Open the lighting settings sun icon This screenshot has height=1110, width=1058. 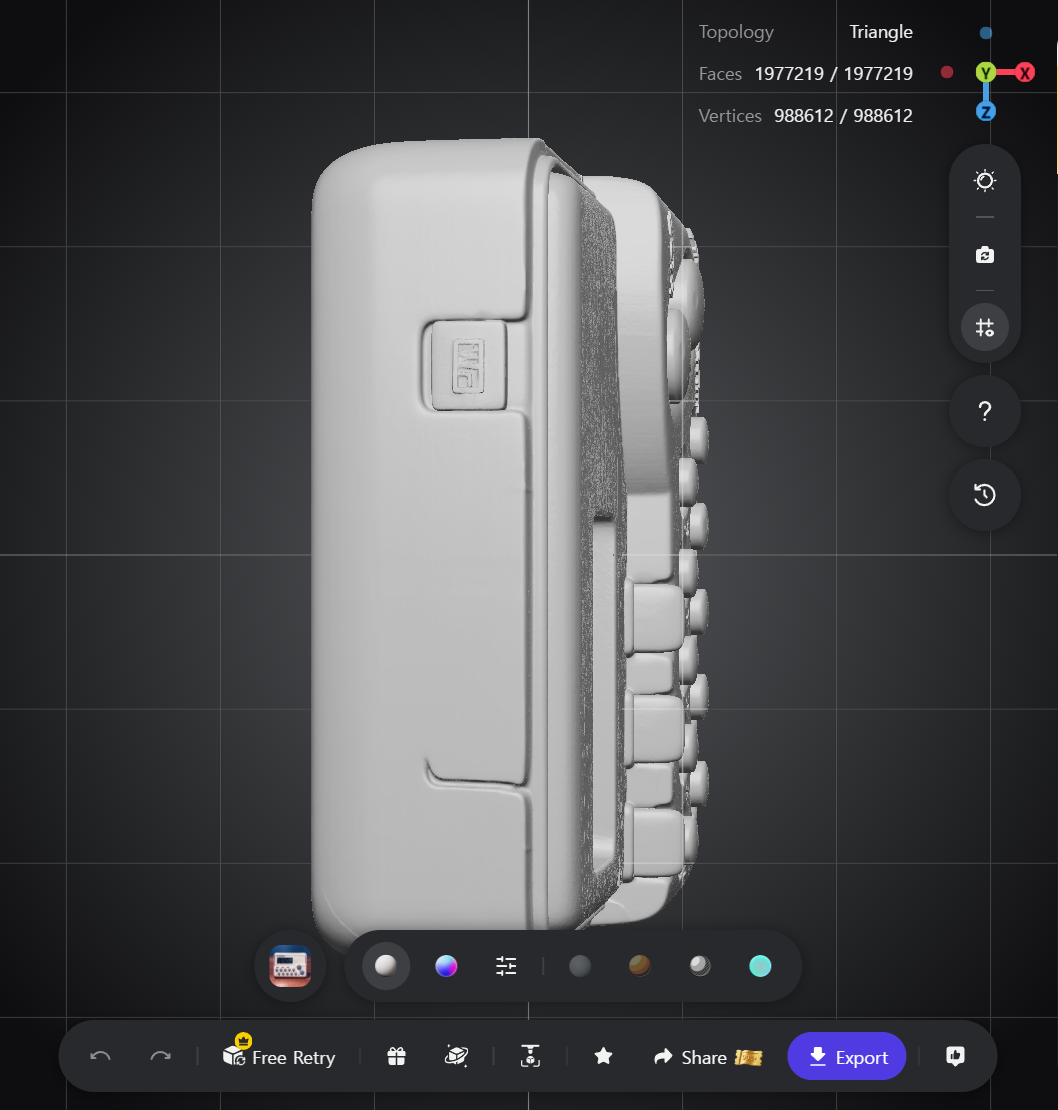pos(984,181)
